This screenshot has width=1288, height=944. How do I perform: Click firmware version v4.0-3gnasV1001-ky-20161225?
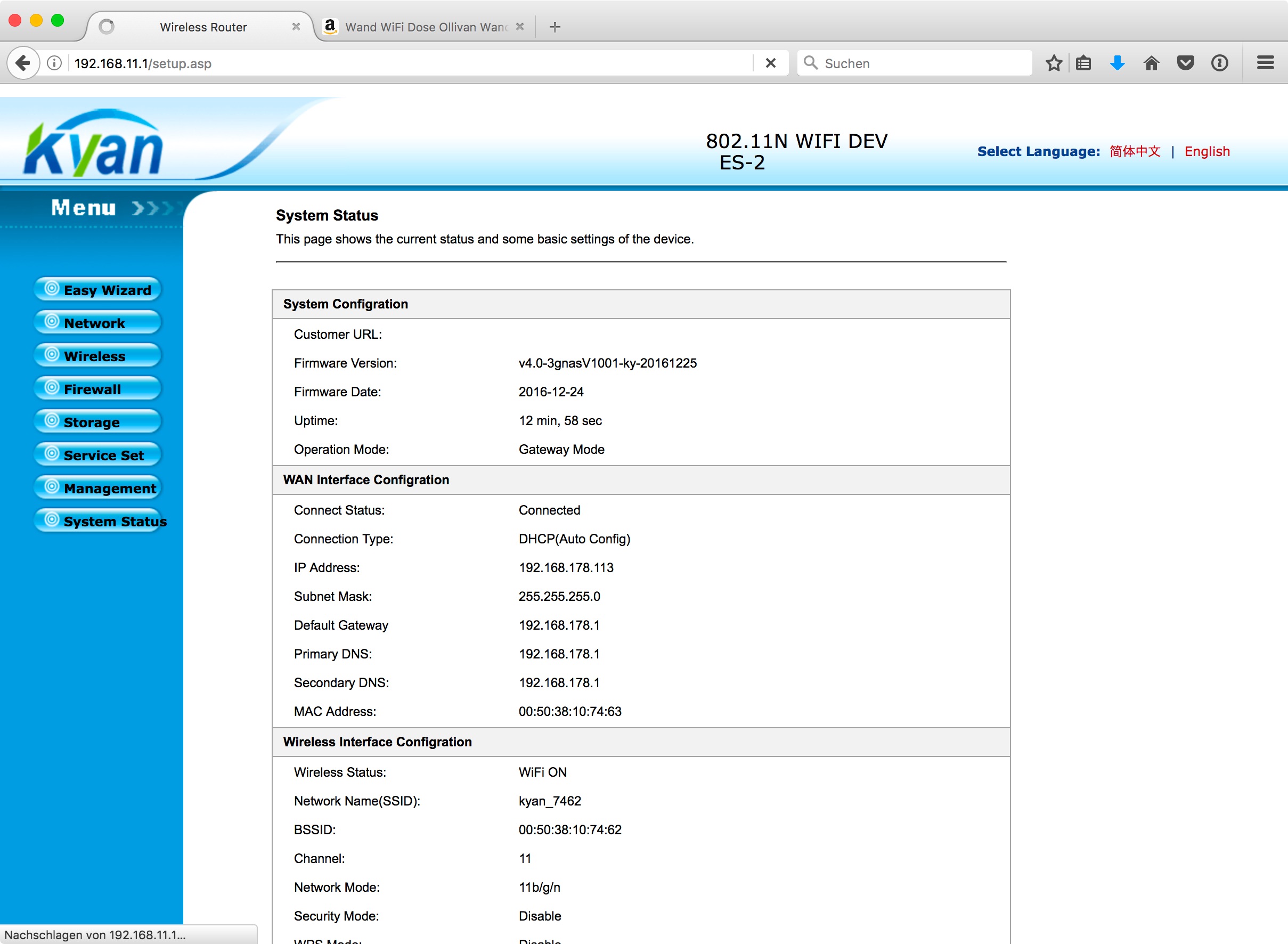607,363
